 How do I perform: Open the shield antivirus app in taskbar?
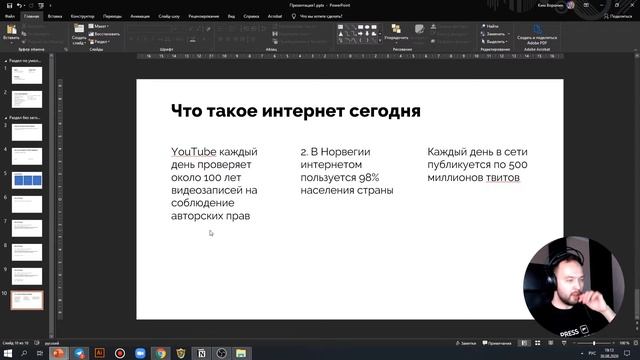[181, 353]
